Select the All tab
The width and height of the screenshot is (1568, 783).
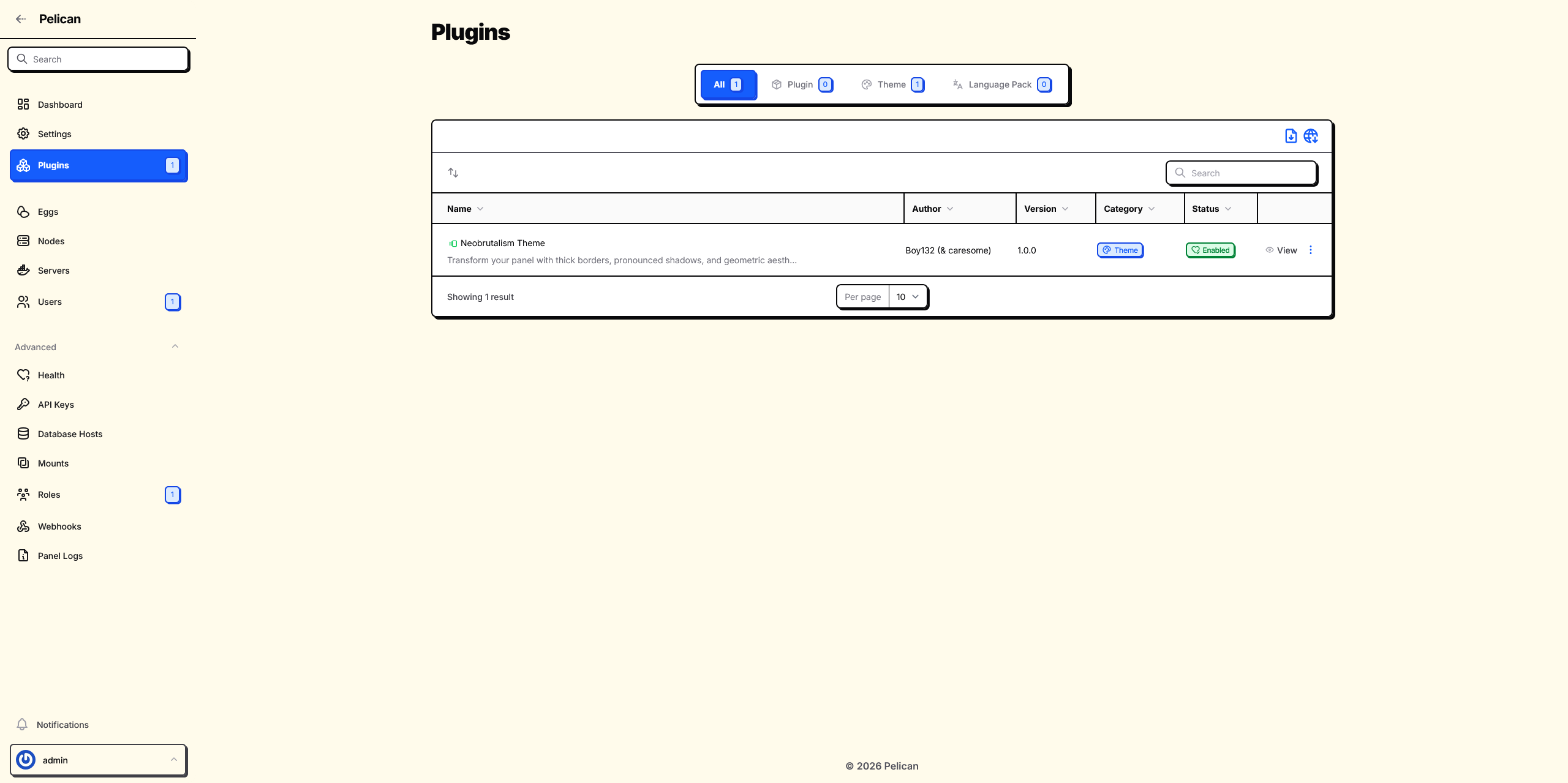coord(728,84)
